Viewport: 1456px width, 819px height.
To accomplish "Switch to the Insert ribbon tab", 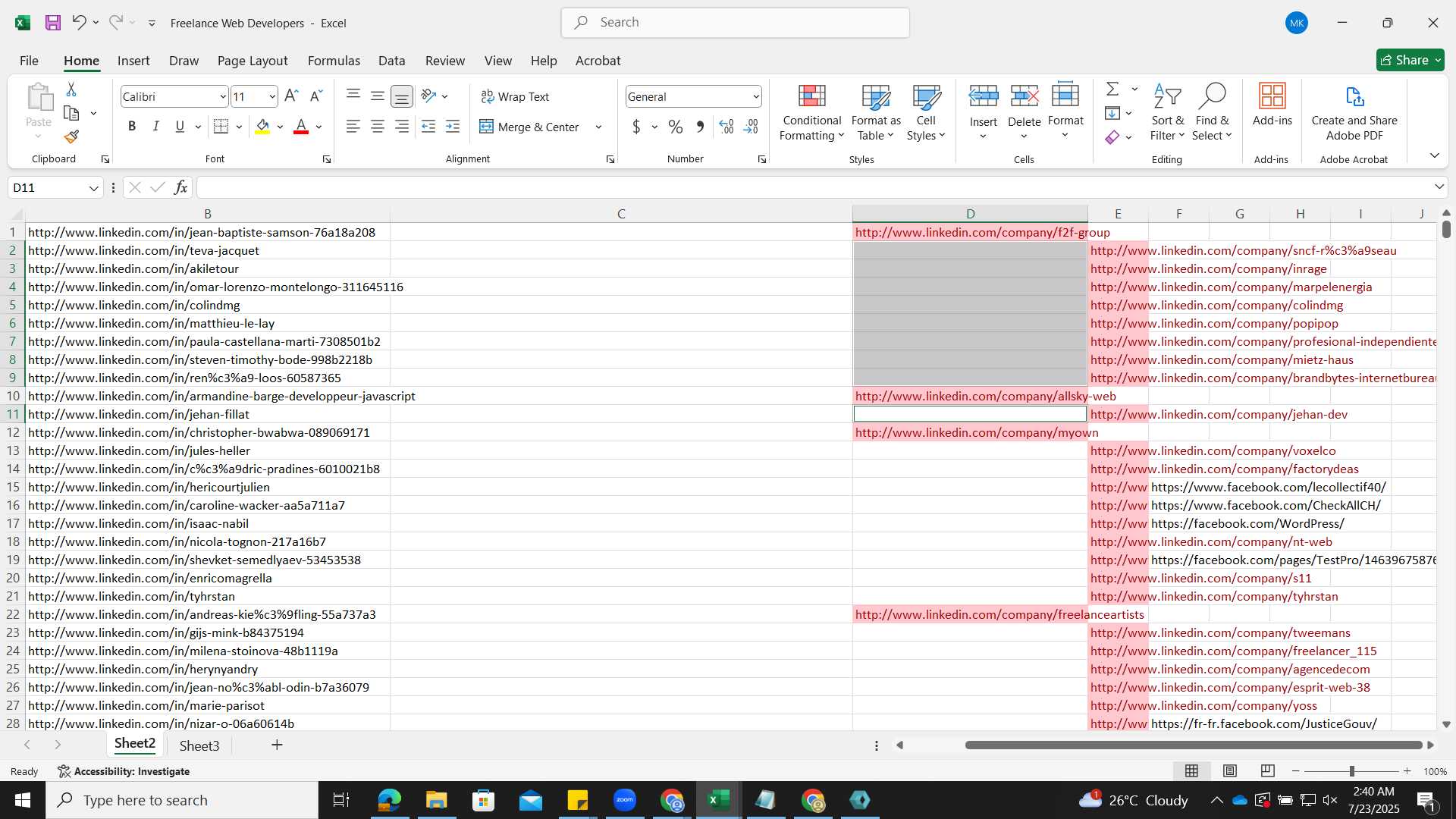I will (133, 61).
